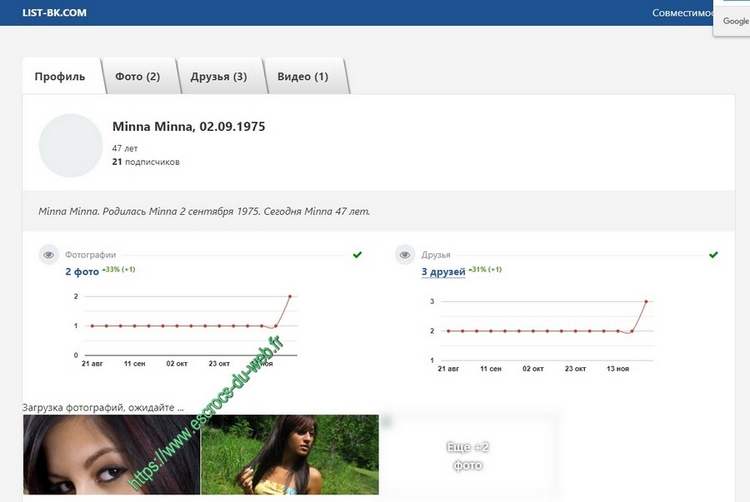Open the Совместимость link in the header

click(683, 13)
